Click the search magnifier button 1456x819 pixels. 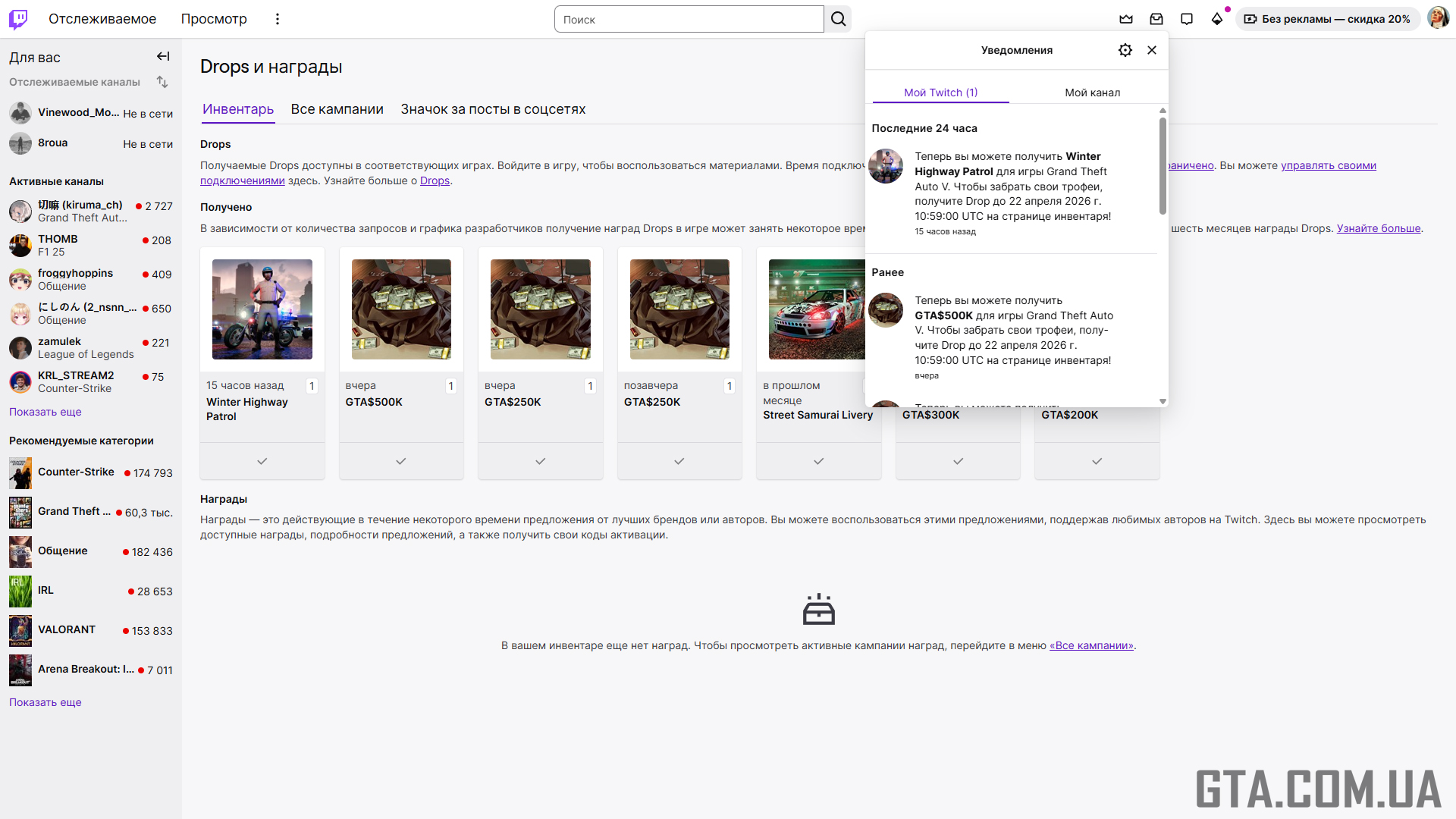(838, 19)
